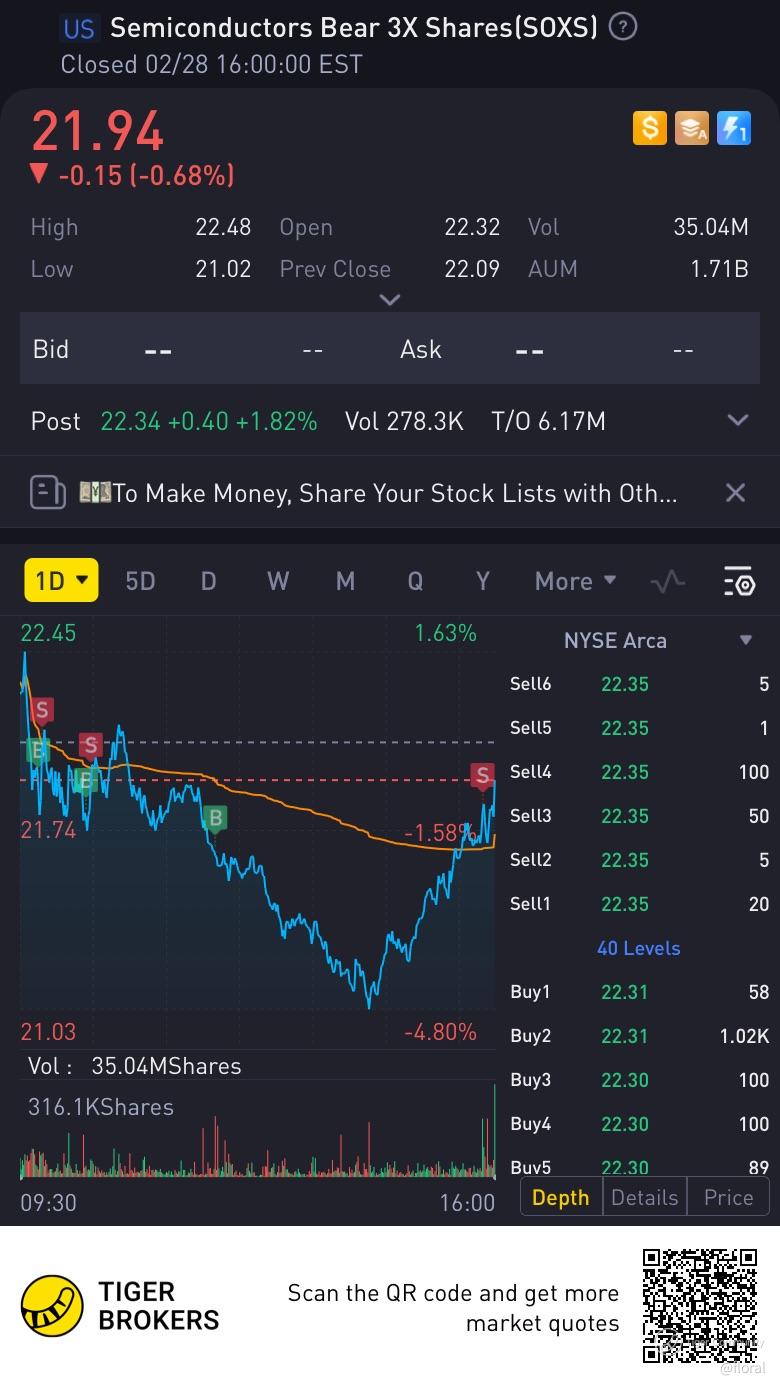Viewport: 780px width, 1386px height.
Task: Switch to the 5D chart period
Action: (140, 581)
